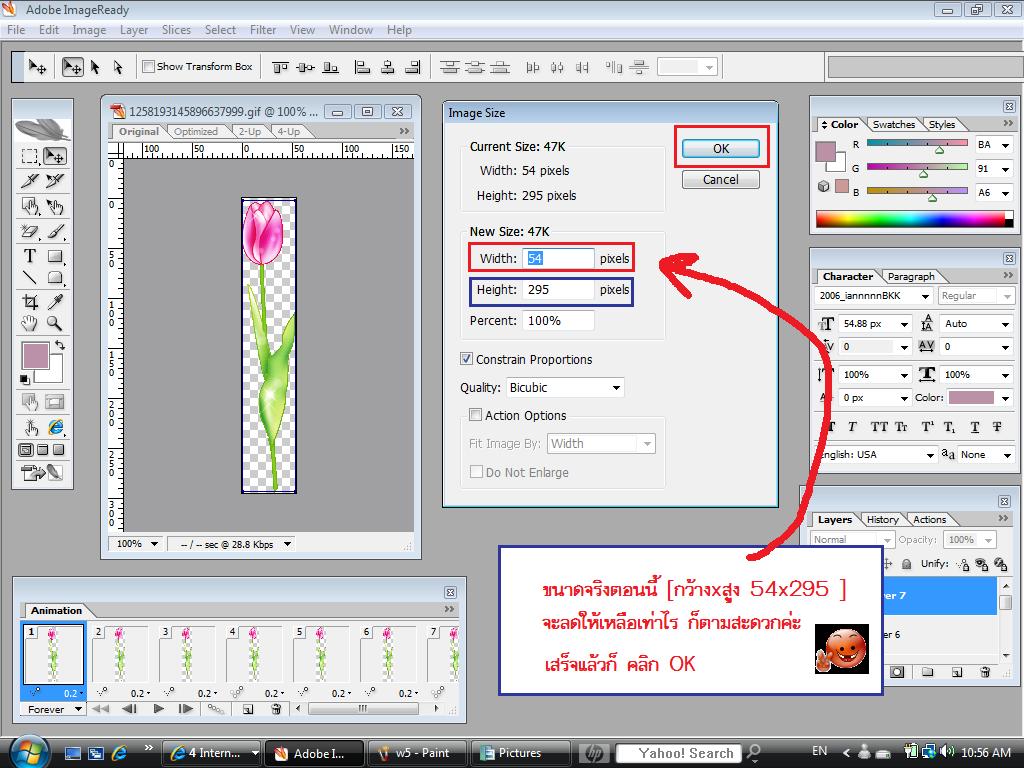Select the Move tool in the toolbox

tap(55, 156)
